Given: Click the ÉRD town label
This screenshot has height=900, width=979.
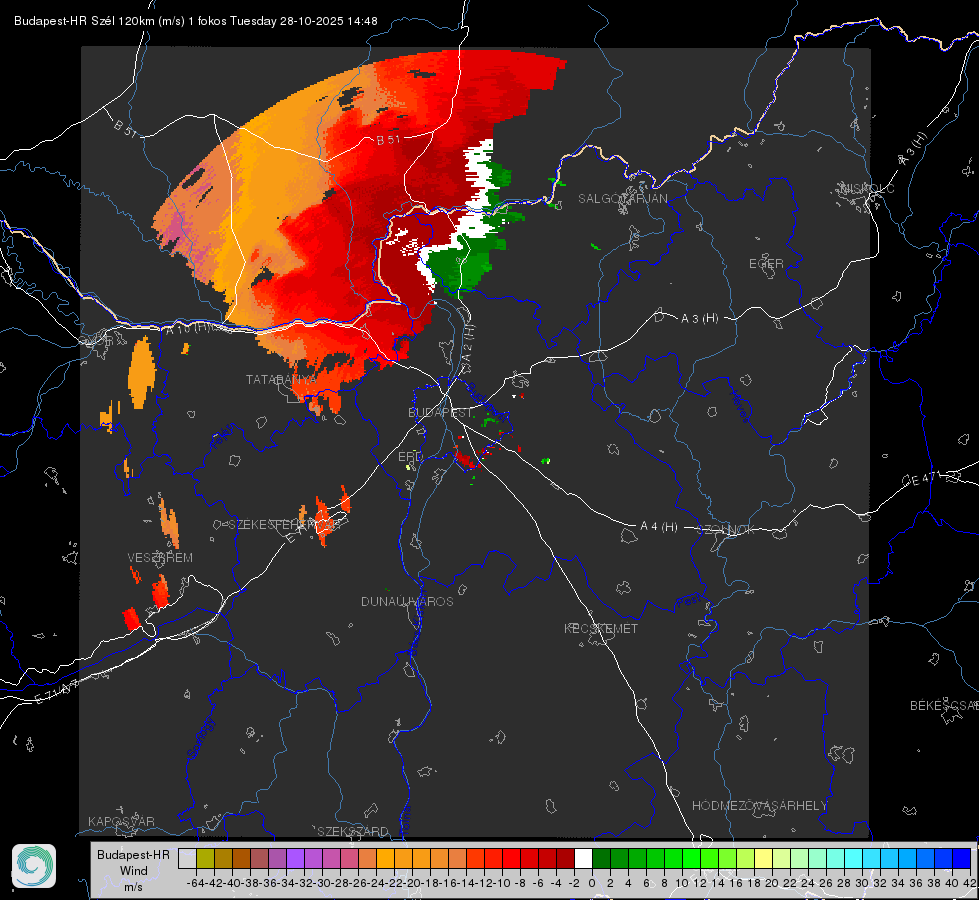Looking at the screenshot, I should coord(410,457).
